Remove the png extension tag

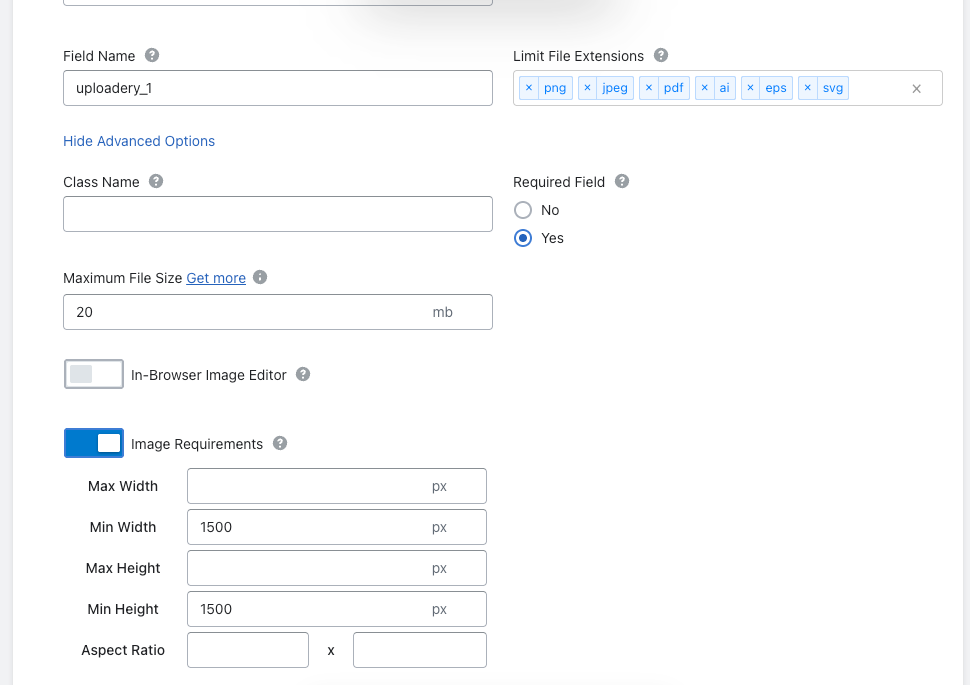(529, 88)
